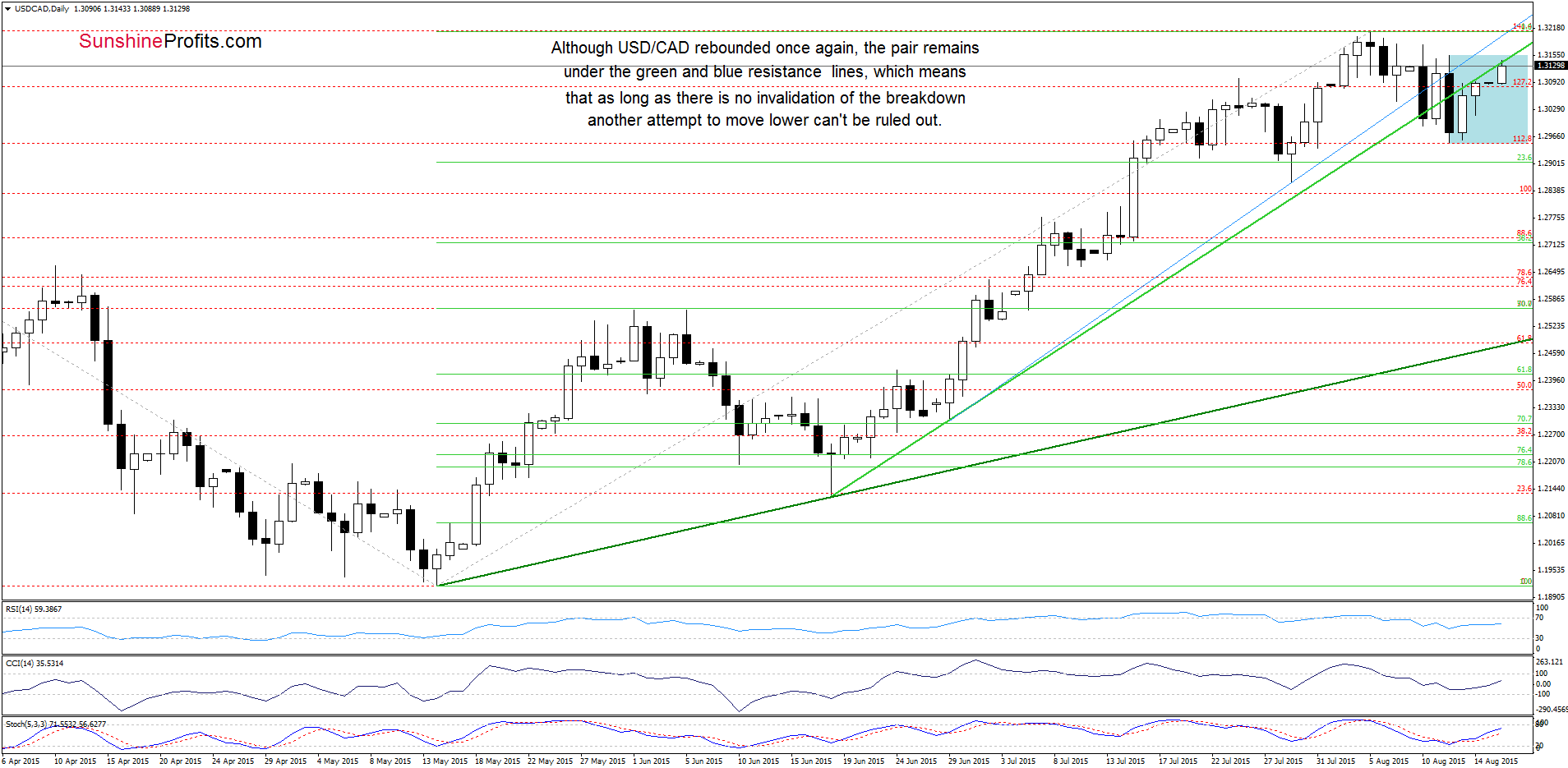Screen dimensions: 1568x768
Task: Click the 1.29015 price axis label
Action: click(1552, 163)
